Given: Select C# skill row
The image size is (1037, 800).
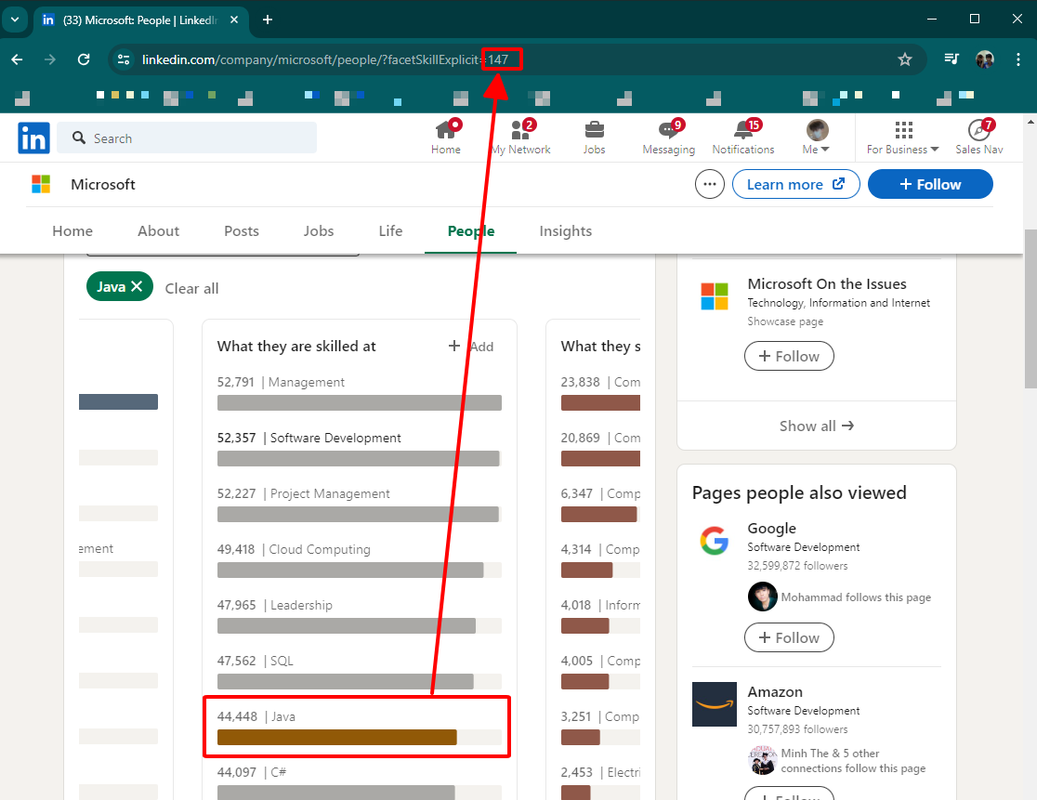Looking at the screenshot, I should coord(359,782).
